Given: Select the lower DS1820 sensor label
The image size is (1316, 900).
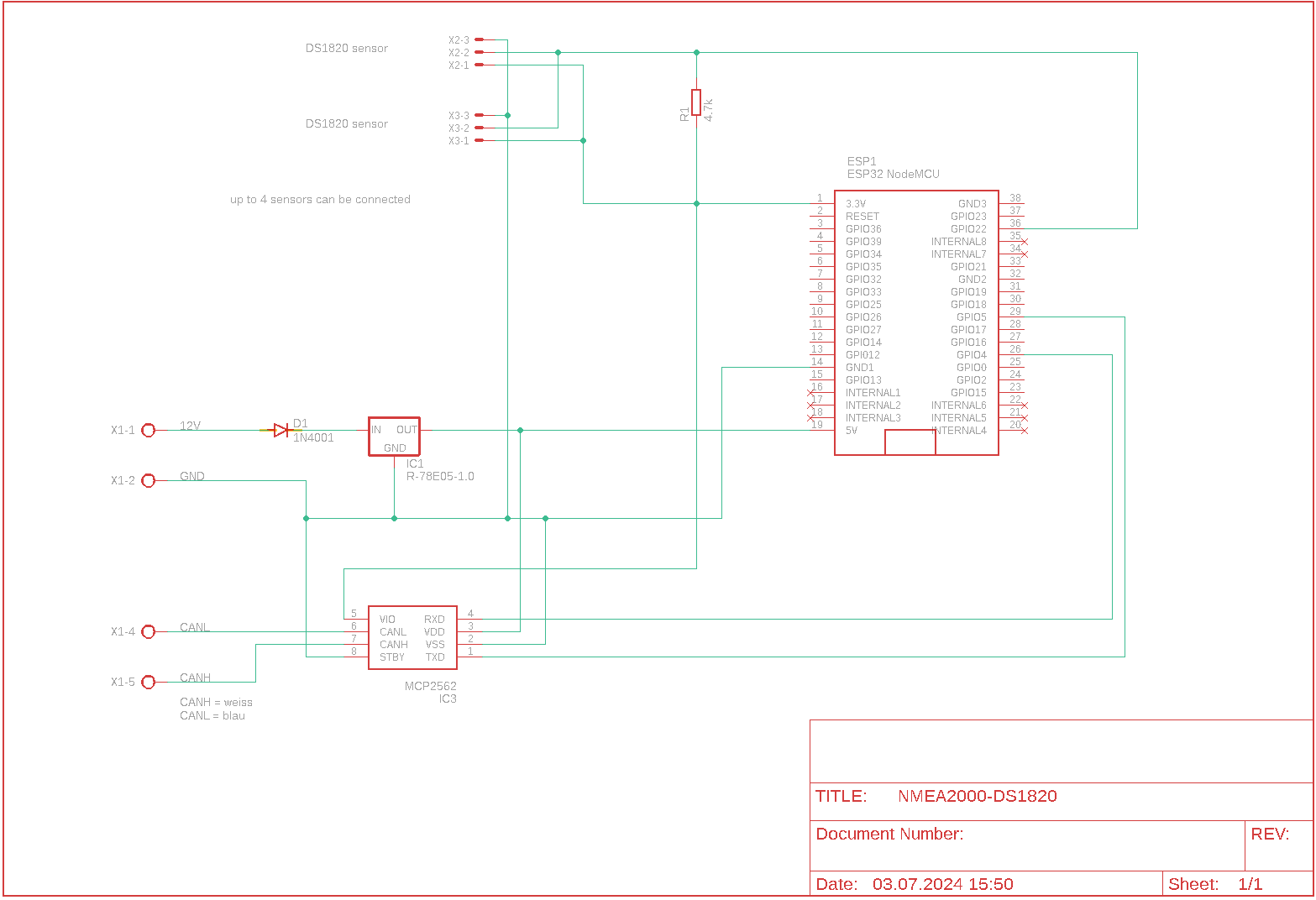Looking at the screenshot, I should (x=347, y=123).
